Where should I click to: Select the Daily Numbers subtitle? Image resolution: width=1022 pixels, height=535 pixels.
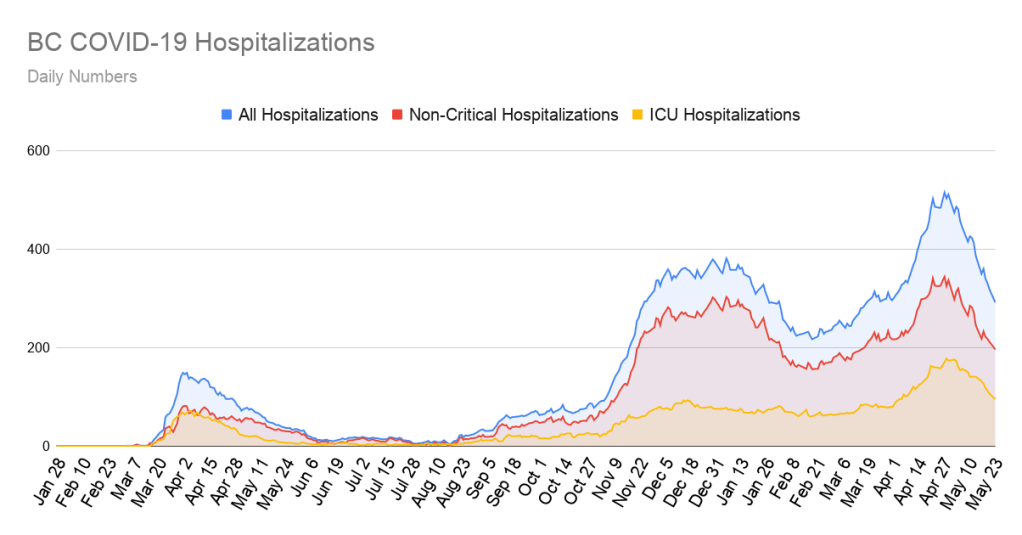pyautogui.click(x=82, y=77)
